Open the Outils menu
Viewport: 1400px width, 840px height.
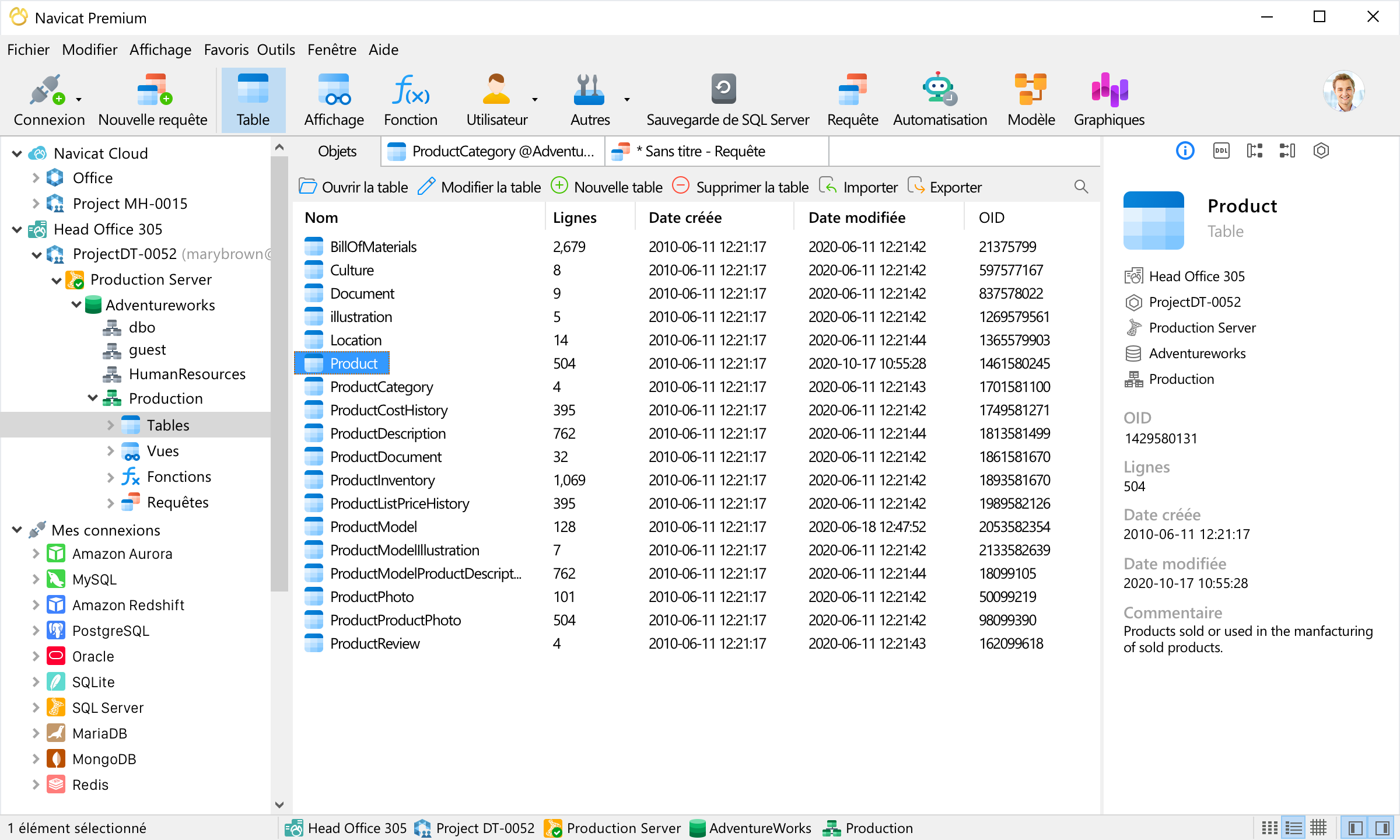276,50
